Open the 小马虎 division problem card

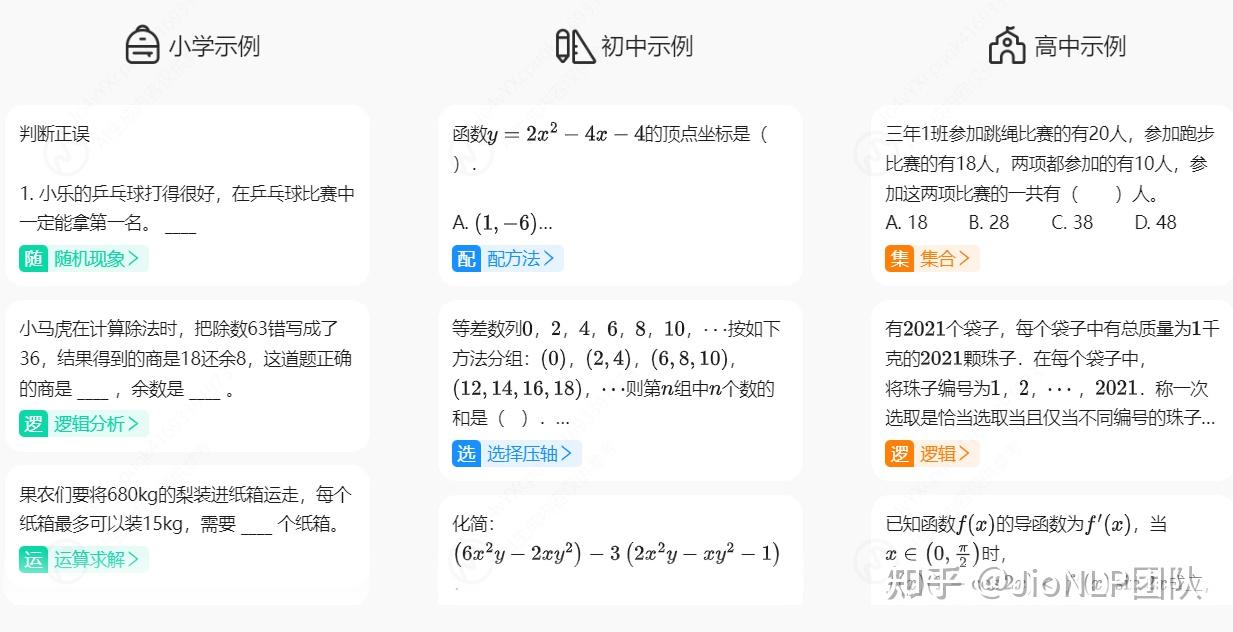(x=187, y=376)
